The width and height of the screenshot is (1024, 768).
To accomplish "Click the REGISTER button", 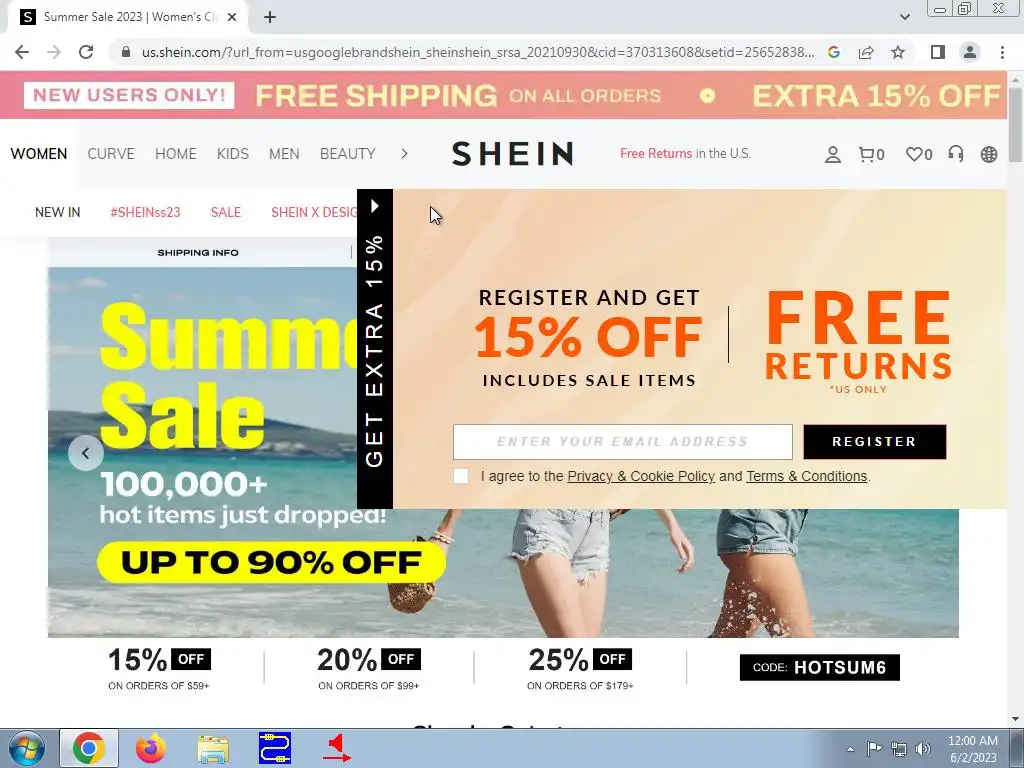I will (874, 441).
